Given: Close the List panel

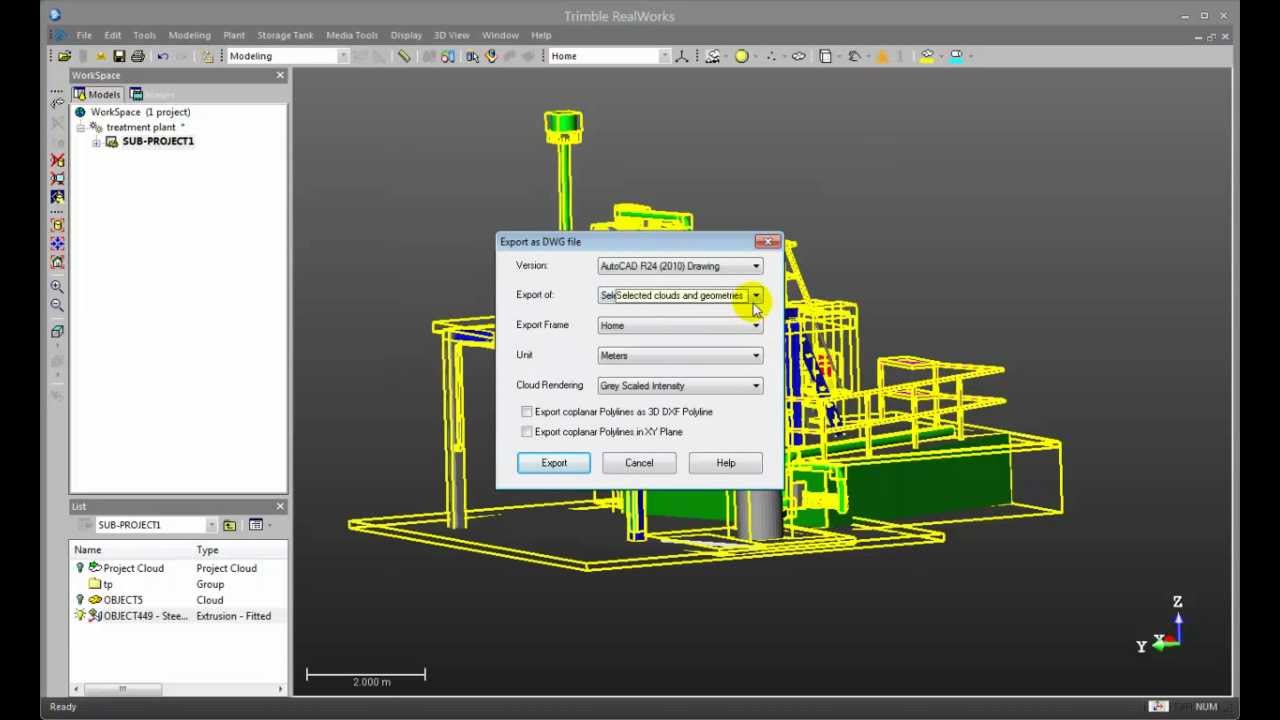Looking at the screenshot, I should pyautogui.click(x=280, y=506).
